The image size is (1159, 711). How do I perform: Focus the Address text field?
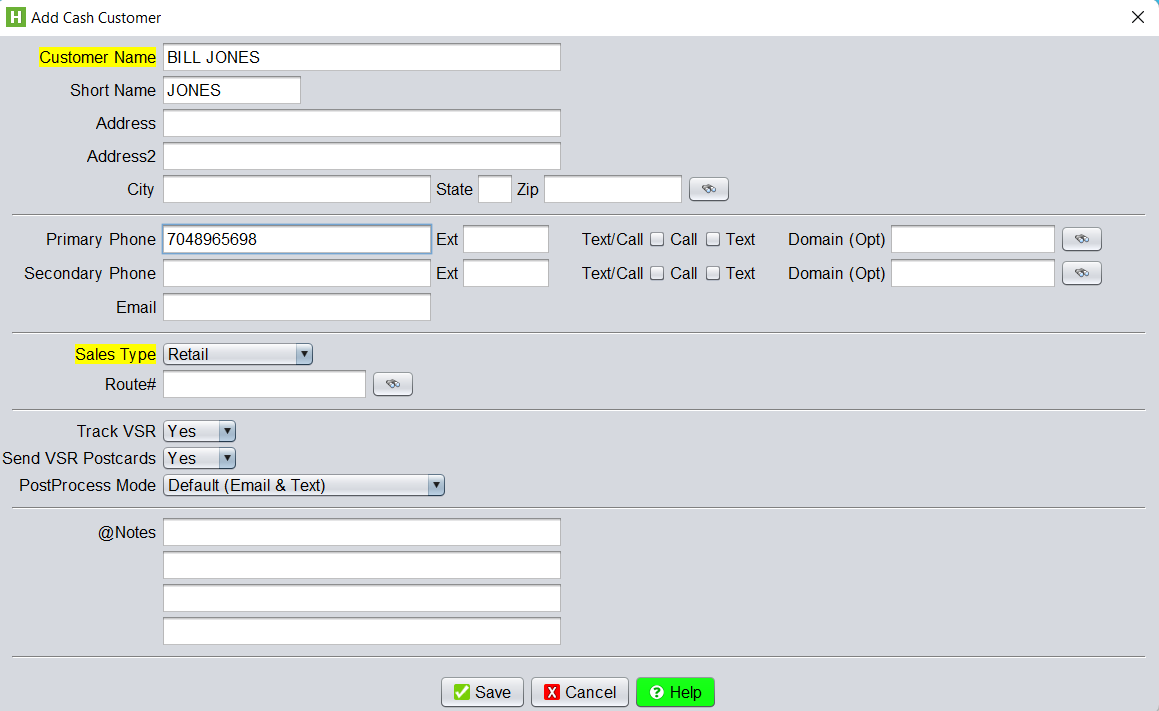pyautogui.click(x=361, y=123)
